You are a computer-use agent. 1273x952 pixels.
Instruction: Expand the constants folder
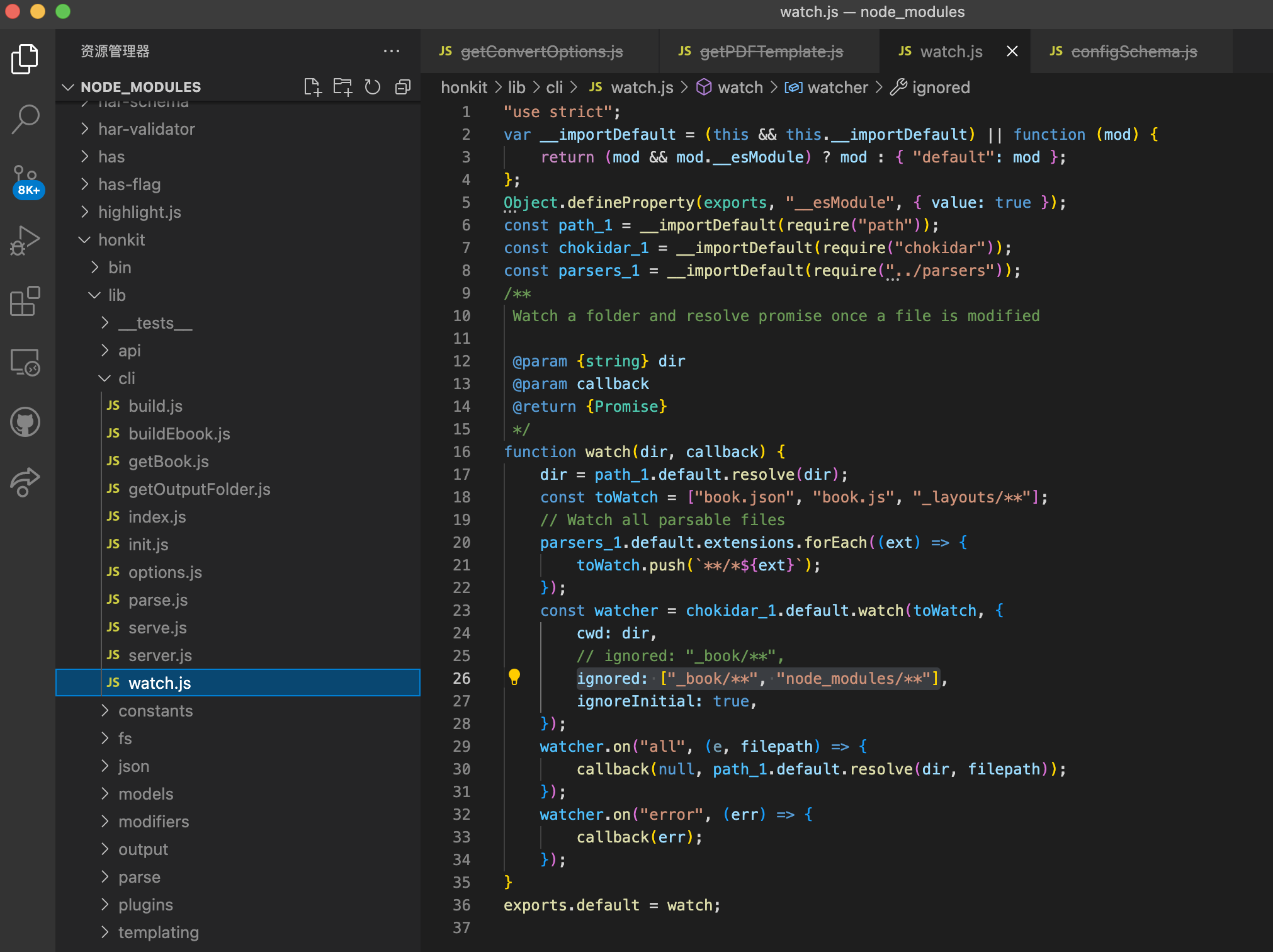click(238, 711)
